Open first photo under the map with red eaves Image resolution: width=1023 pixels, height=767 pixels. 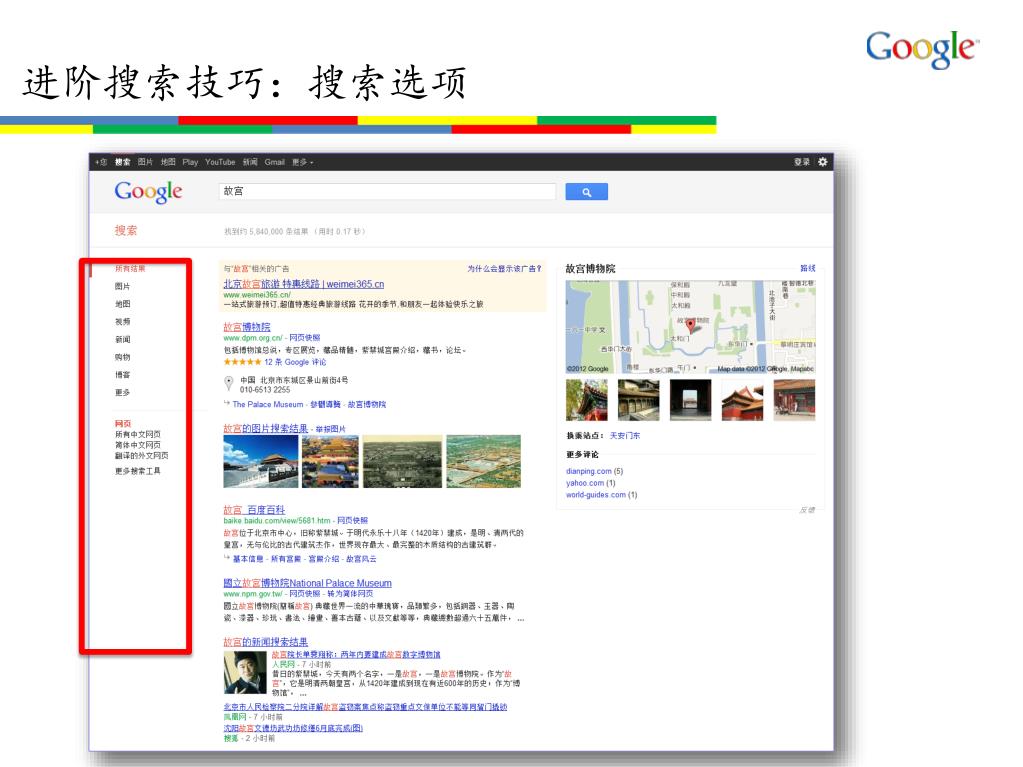(x=587, y=400)
